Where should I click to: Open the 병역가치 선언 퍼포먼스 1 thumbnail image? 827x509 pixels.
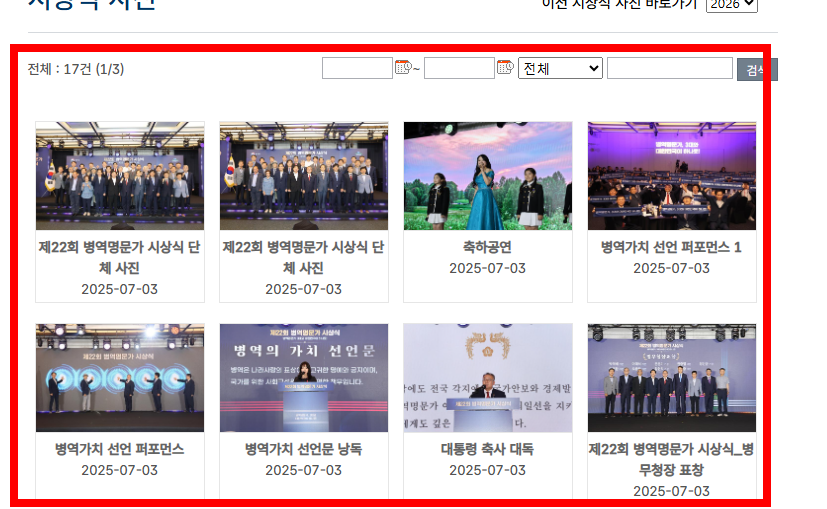pos(672,176)
